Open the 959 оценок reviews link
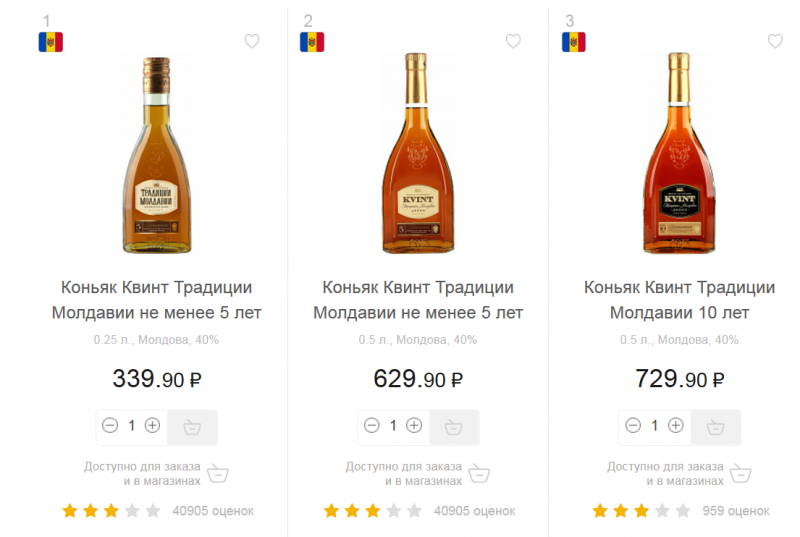Image resolution: width=800 pixels, height=537 pixels. [735, 511]
